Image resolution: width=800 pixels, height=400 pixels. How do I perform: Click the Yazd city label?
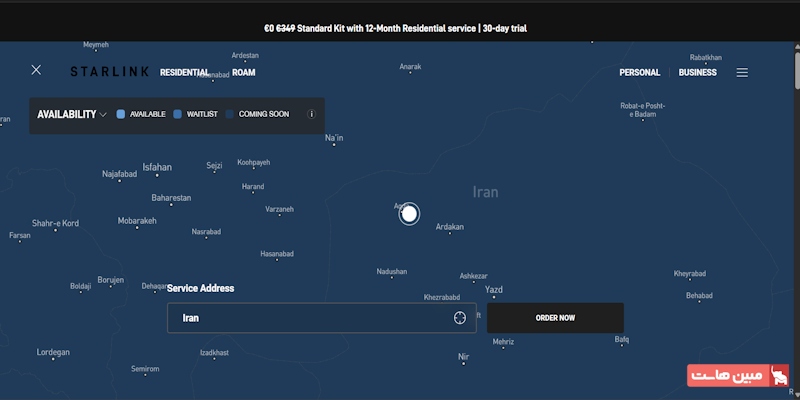tap(494, 289)
